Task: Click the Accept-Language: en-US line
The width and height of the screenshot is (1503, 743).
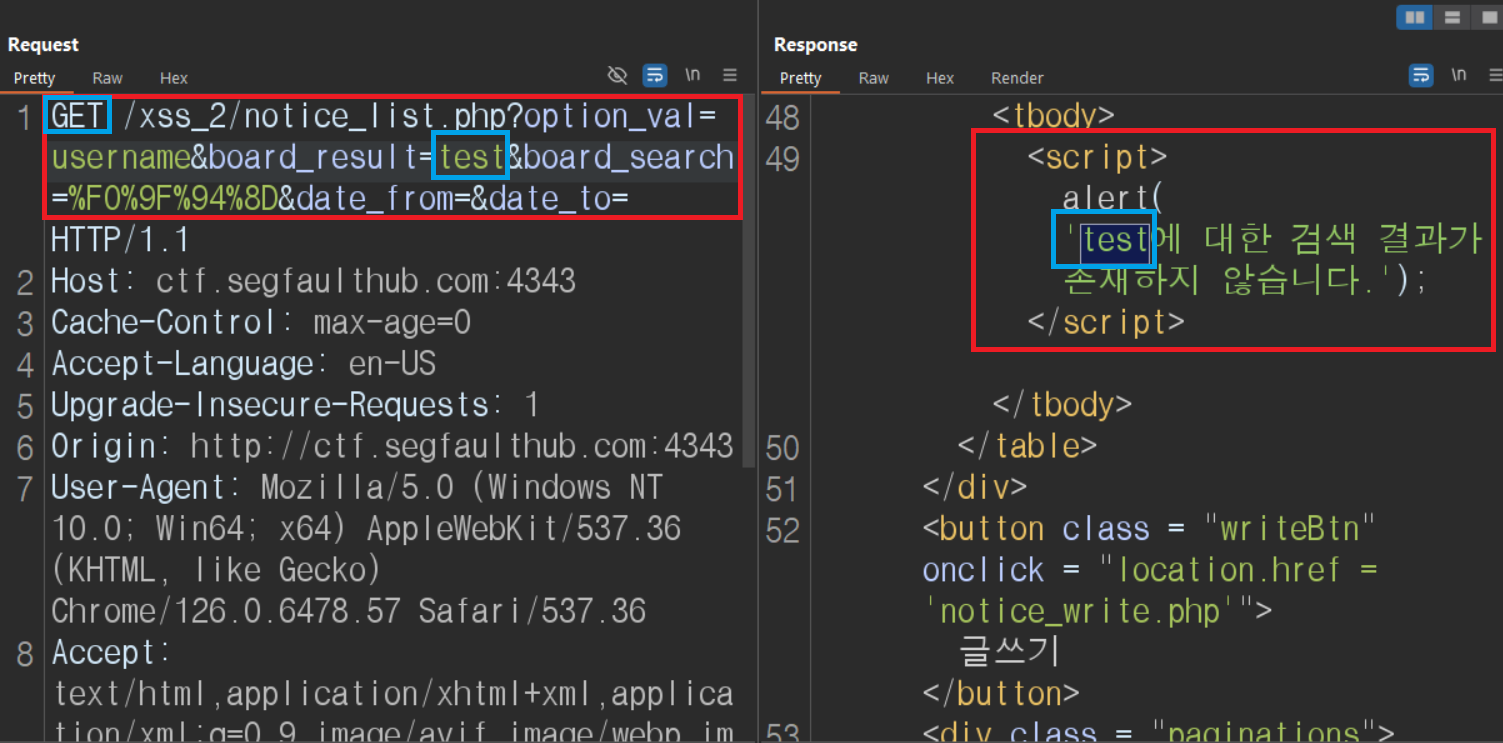Action: point(243,364)
